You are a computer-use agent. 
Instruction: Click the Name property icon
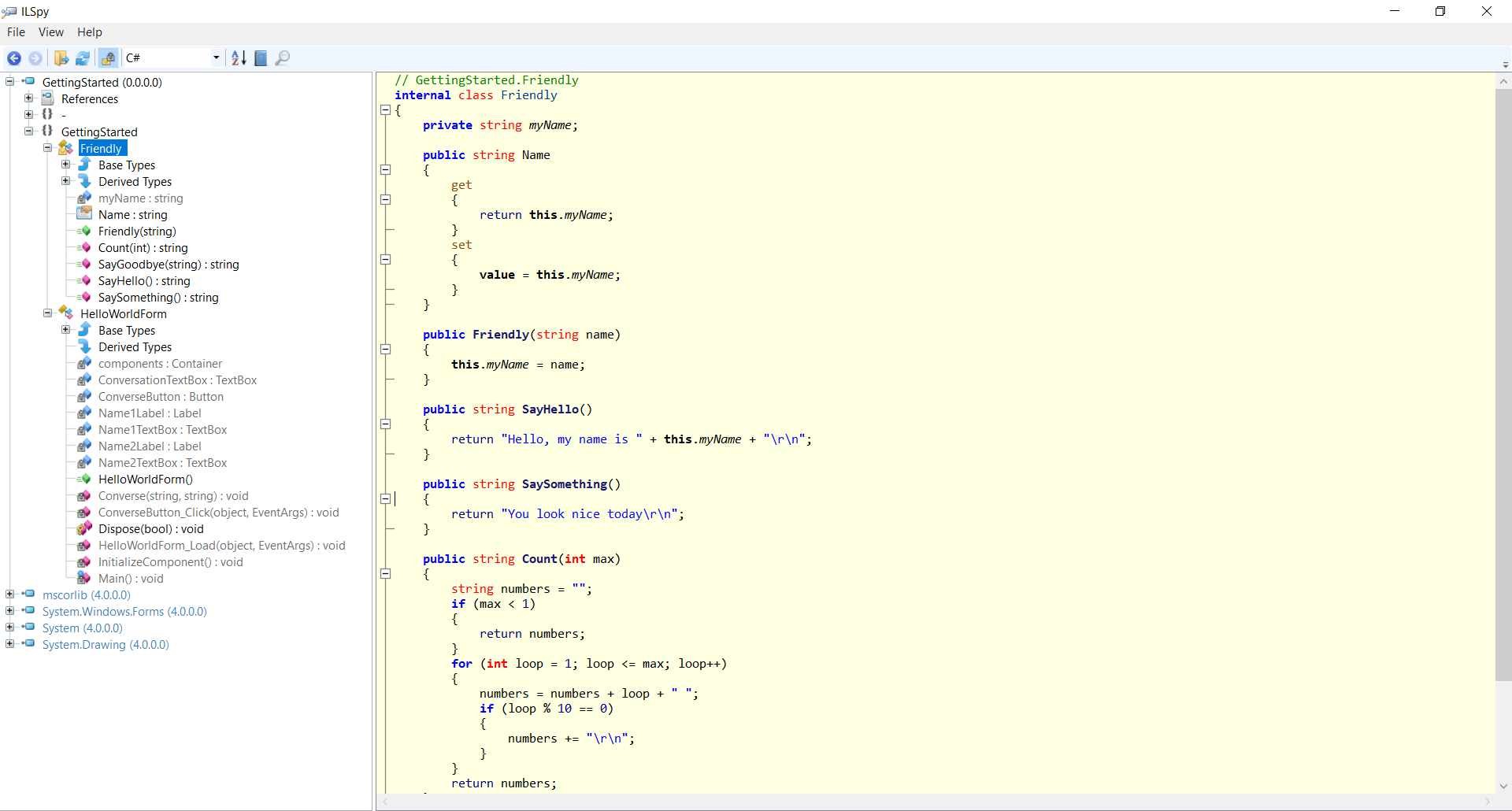coord(84,214)
